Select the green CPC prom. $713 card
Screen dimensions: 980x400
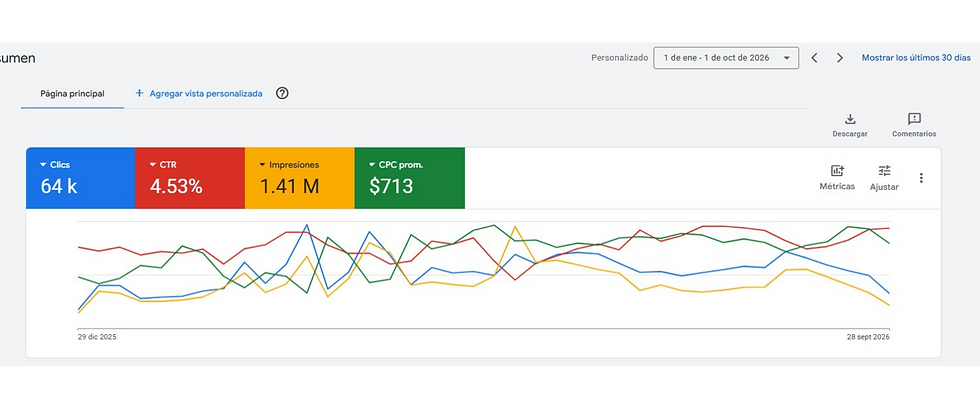[409, 178]
